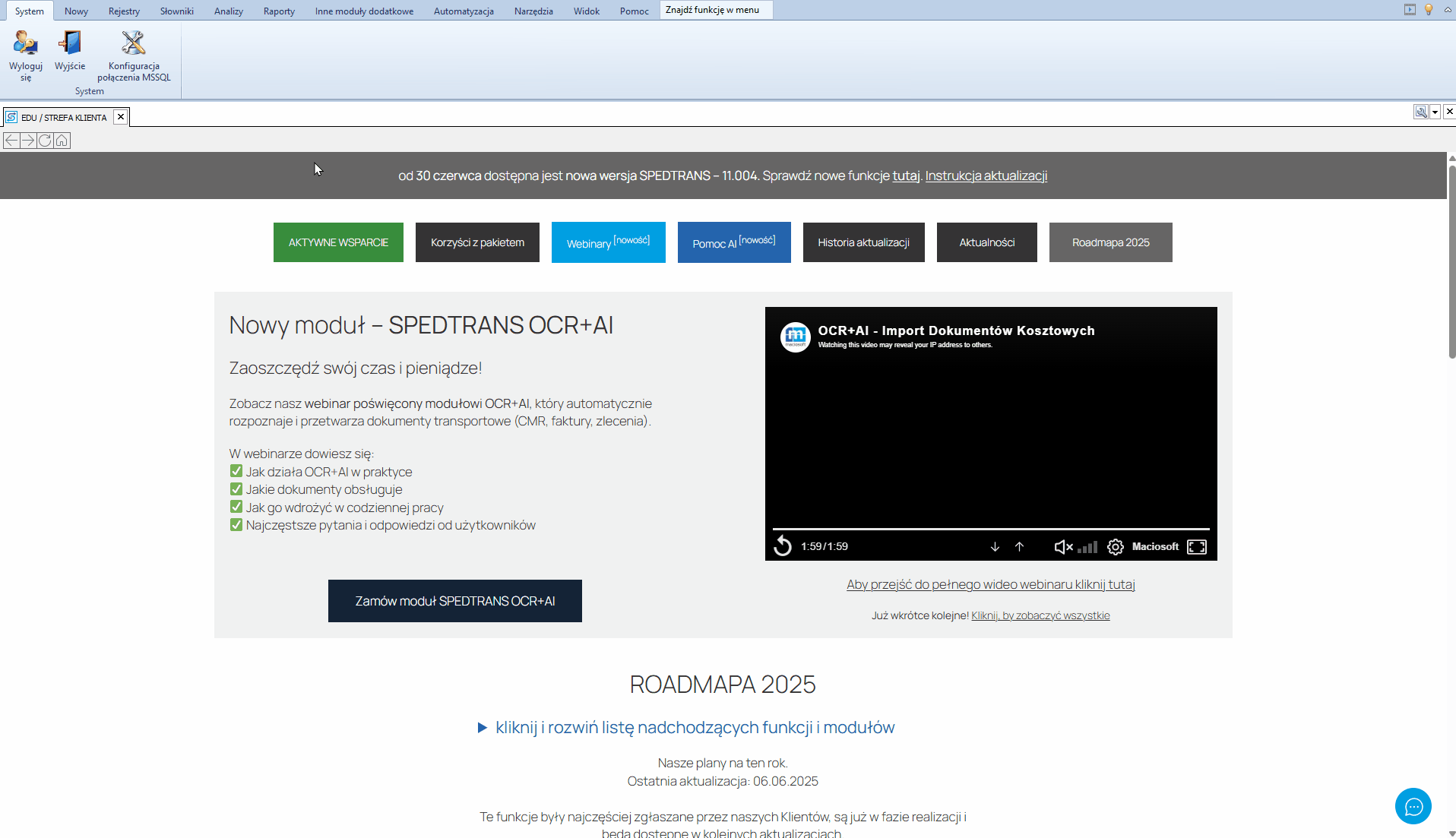Click the Wyloguj się icon
This screenshot has height=838, width=1456.
[26, 43]
